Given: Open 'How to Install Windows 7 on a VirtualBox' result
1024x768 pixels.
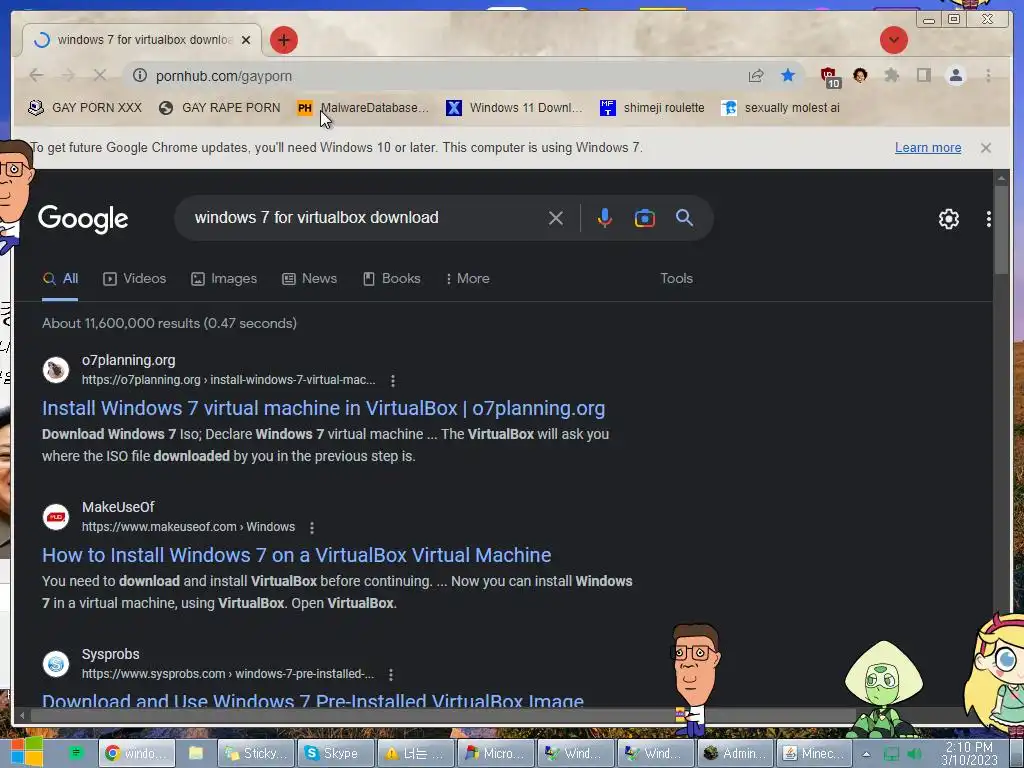Looking at the screenshot, I should pos(296,555).
